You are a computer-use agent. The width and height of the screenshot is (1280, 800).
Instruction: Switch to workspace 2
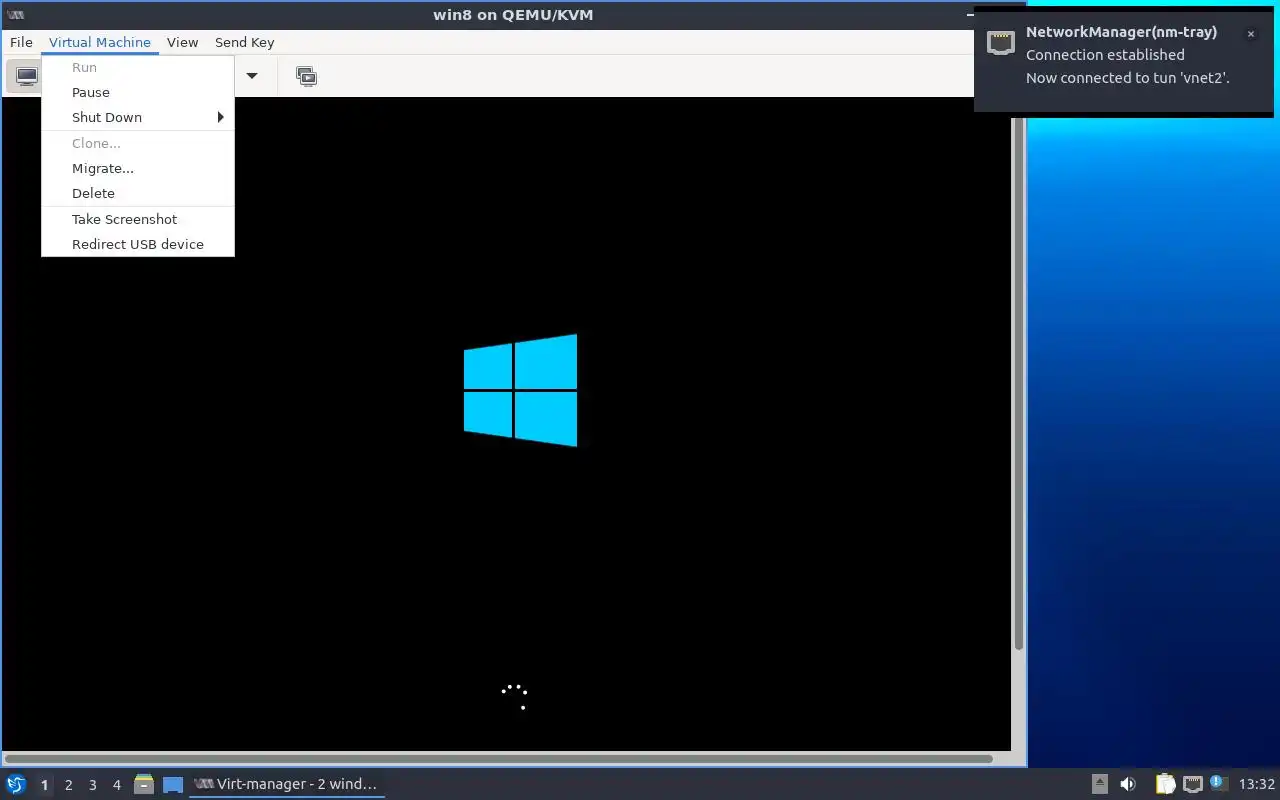(x=68, y=785)
